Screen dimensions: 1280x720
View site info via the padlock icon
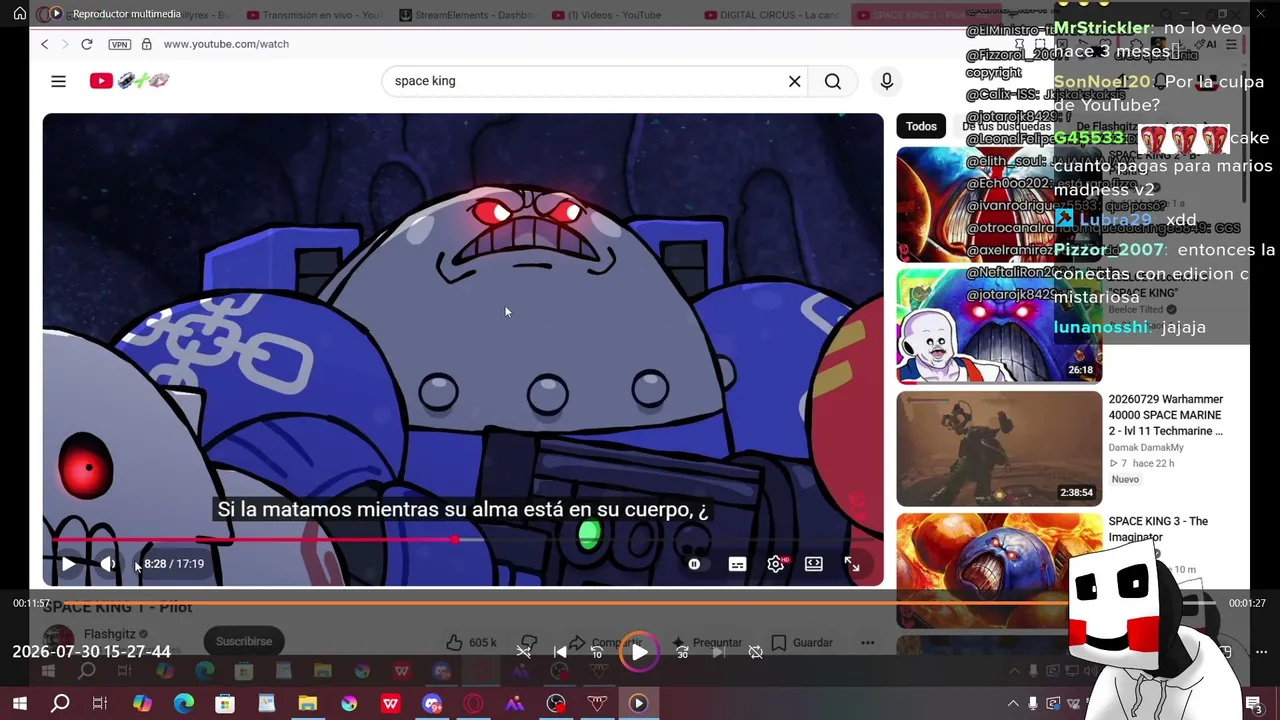[147, 44]
